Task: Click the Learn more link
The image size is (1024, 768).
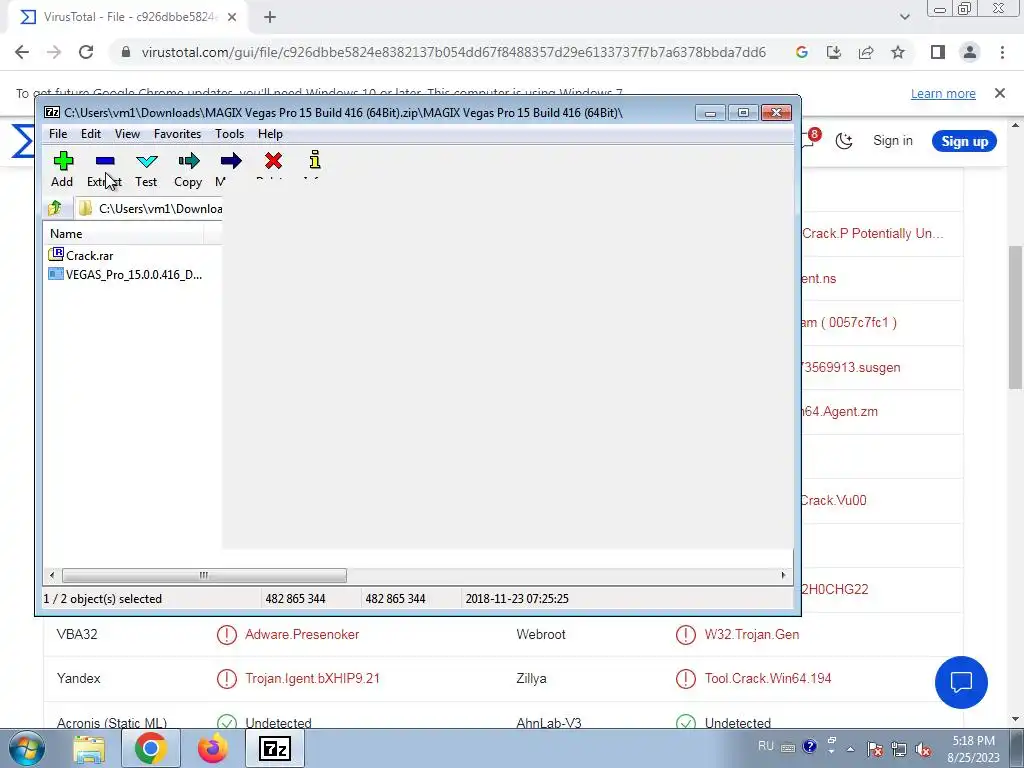Action: 943,93
